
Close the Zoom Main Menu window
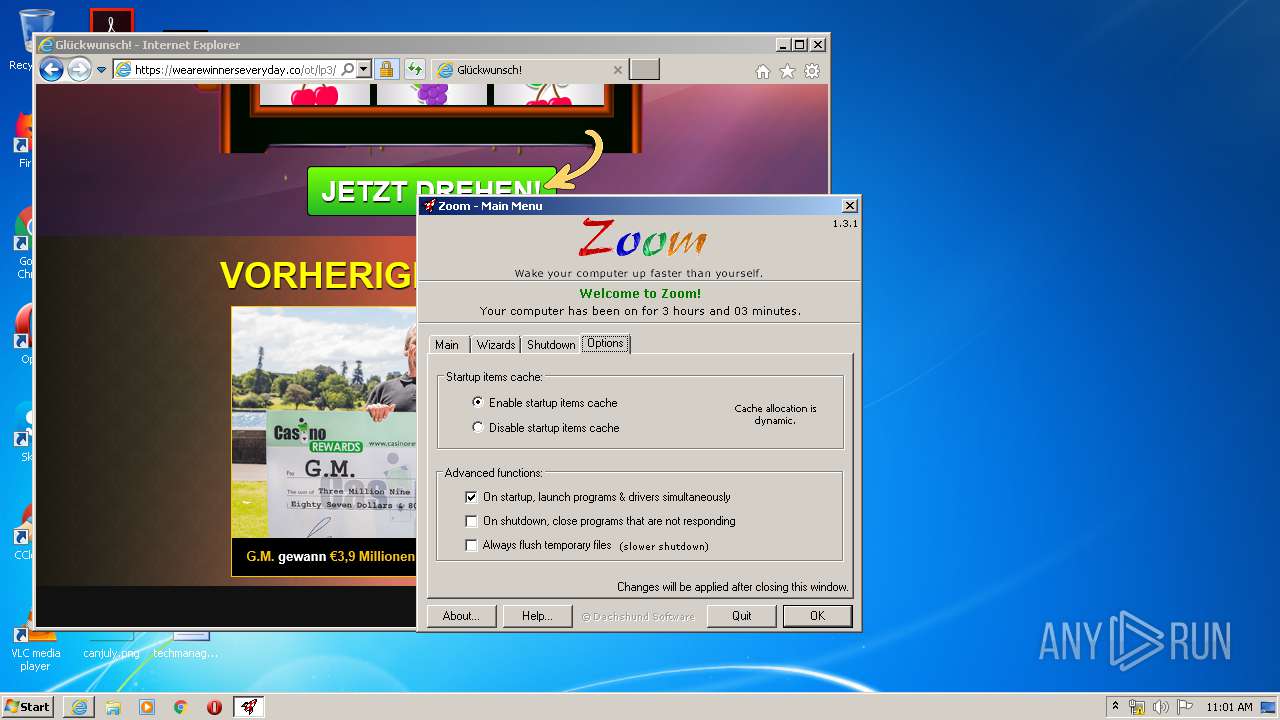point(849,206)
